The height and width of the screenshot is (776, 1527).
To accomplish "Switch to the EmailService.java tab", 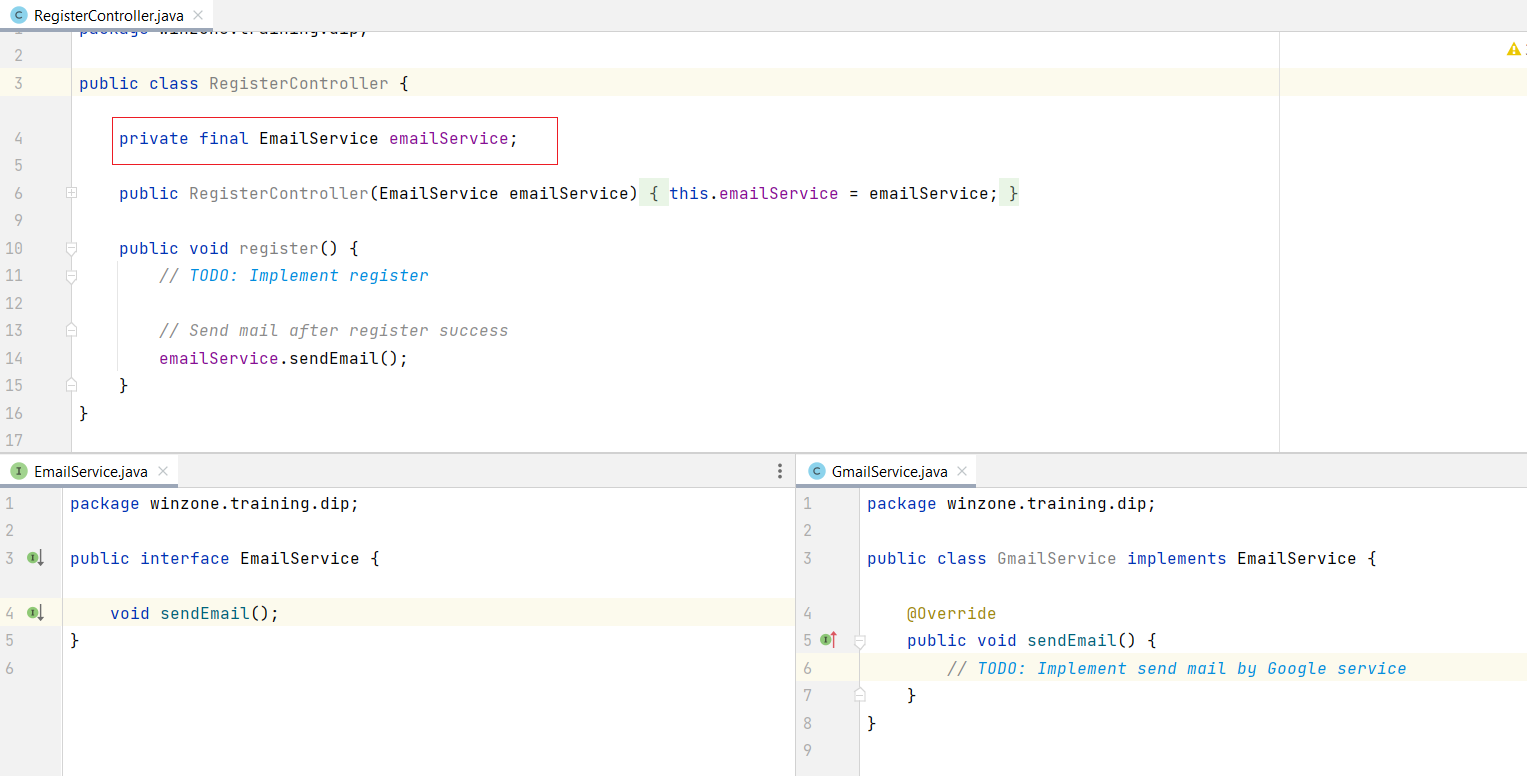I will [x=90, y=471].
